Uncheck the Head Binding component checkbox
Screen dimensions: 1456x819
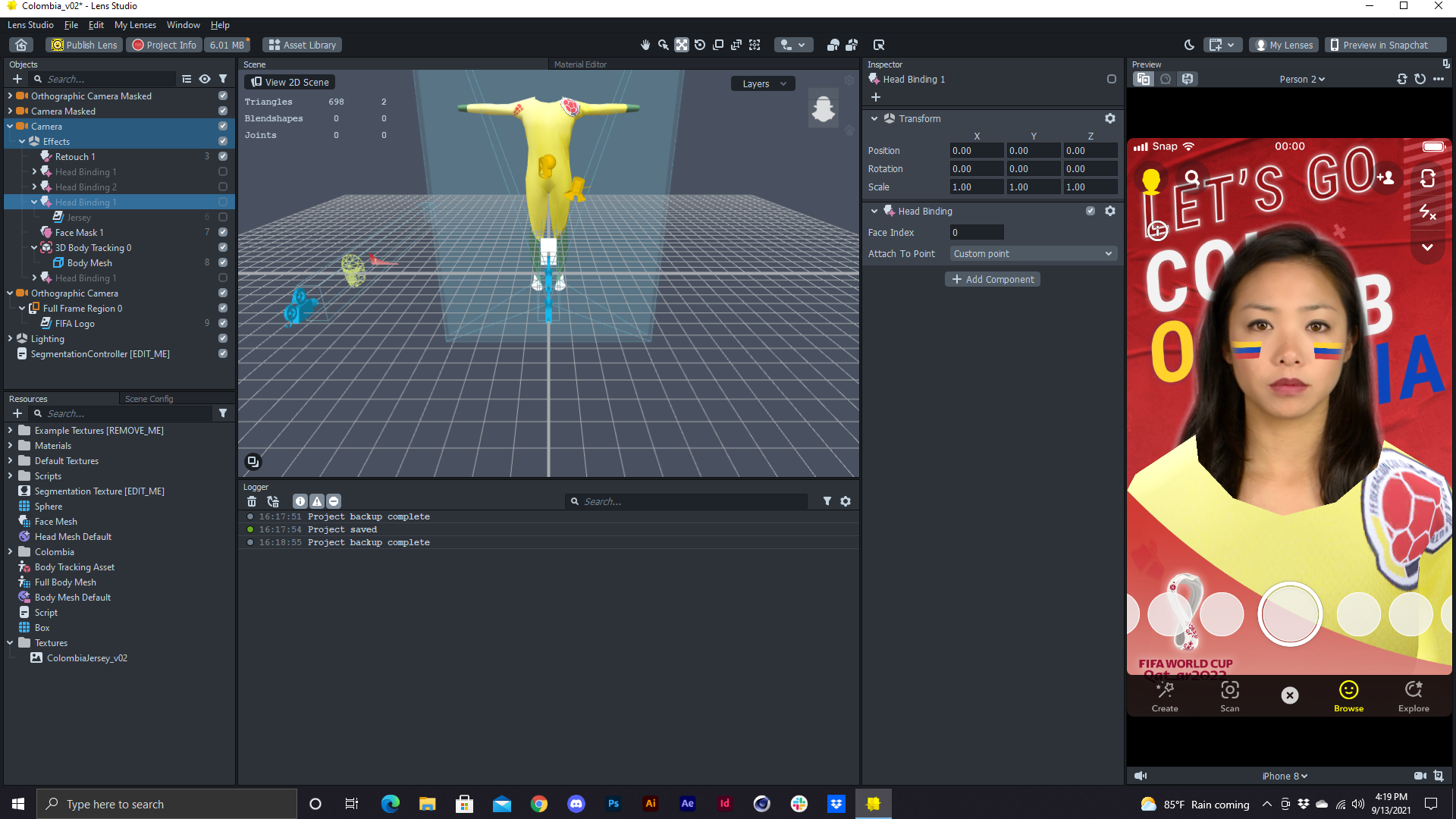click(x=1090, y=212)
